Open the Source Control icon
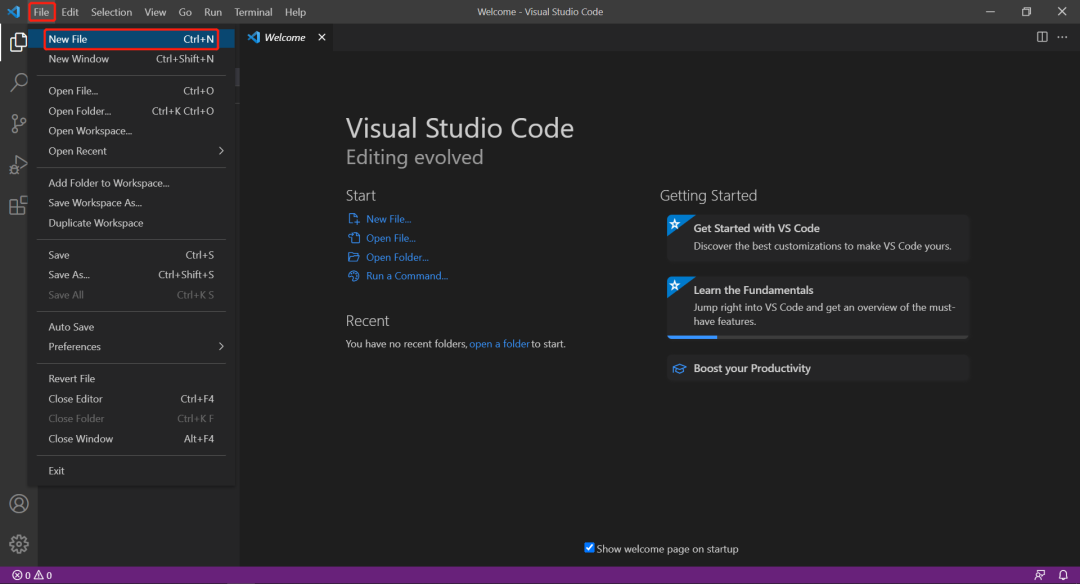Viewport: 1080px width, 584px height. (x=18, y=124)
